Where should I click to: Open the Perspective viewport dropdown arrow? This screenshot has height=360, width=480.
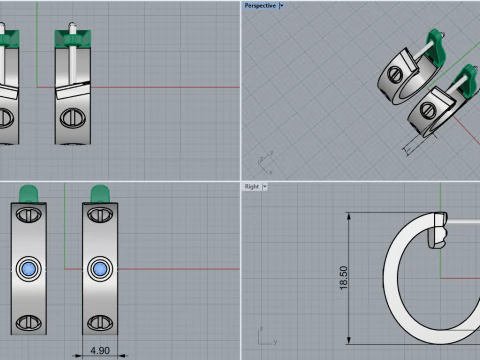[x=282, y=6]
